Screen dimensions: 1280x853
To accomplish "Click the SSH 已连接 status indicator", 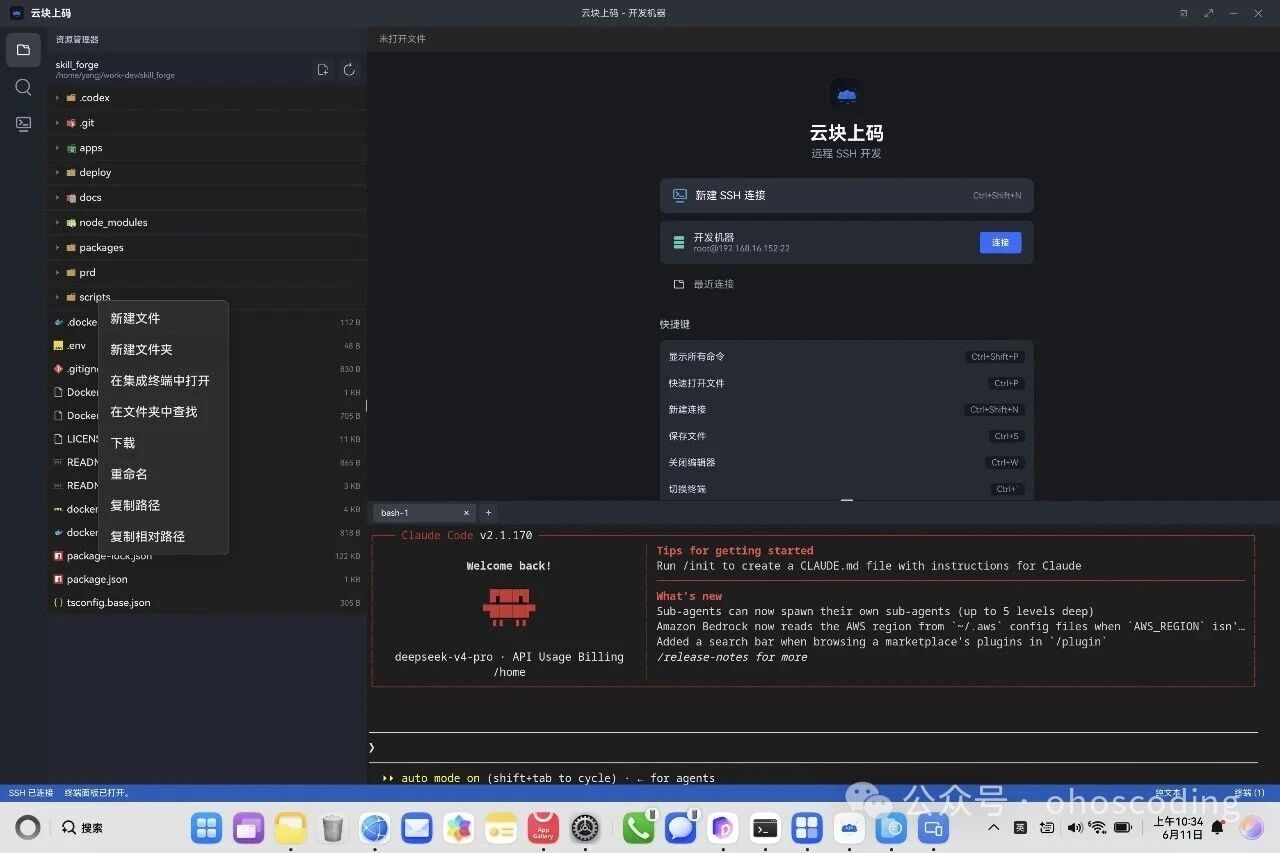I will [x=31, y=793].
